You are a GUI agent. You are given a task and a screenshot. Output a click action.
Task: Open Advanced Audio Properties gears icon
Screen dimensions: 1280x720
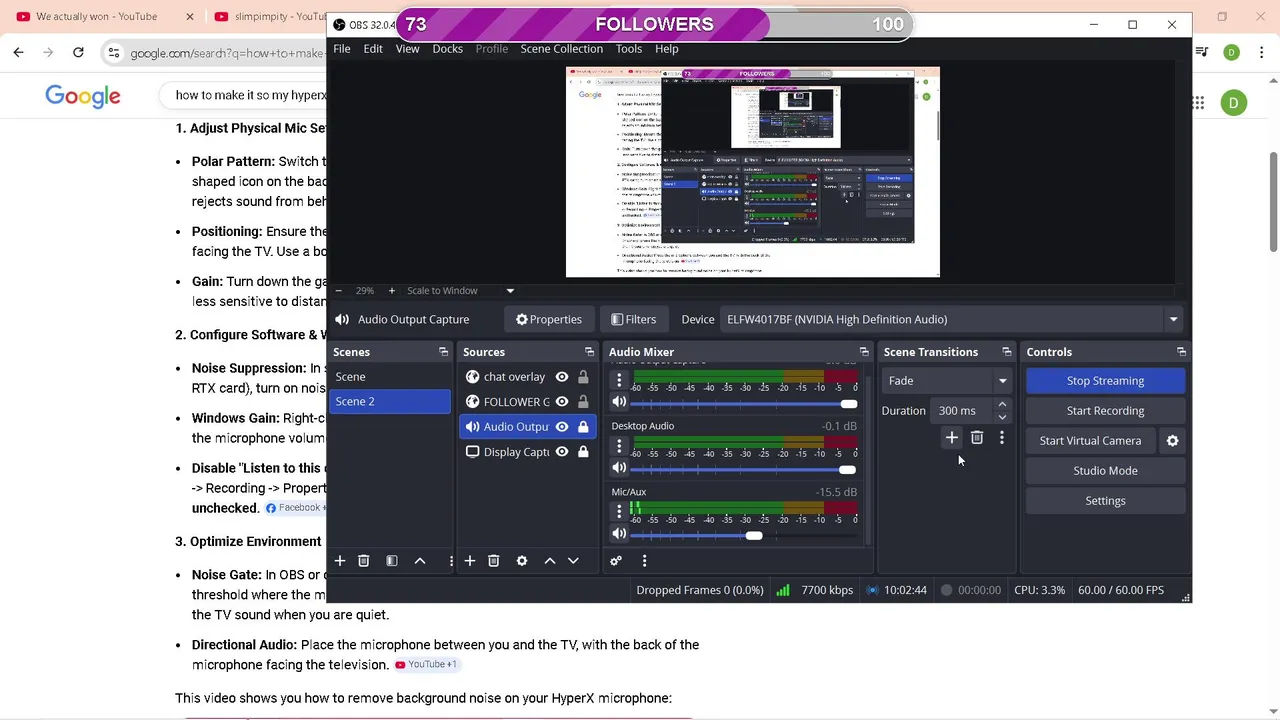(x=616, y=561)
